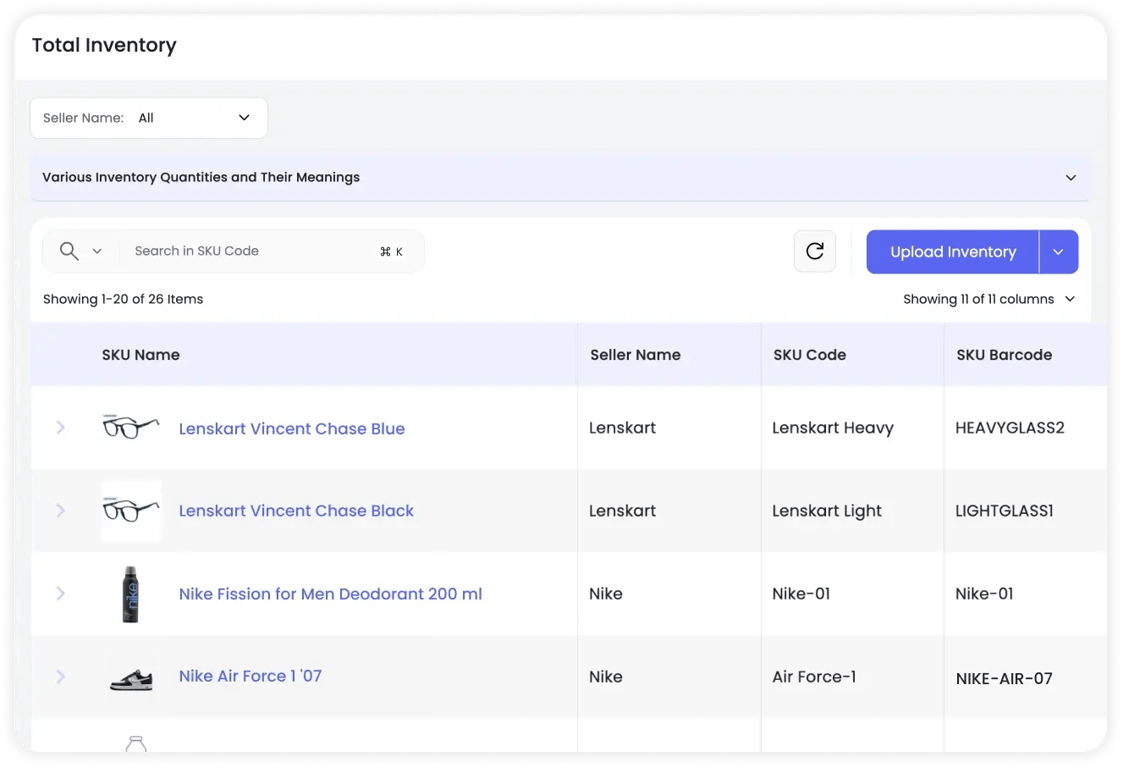
Task: Click the Upload Inventory button
Action: click(x=953, y=251)
